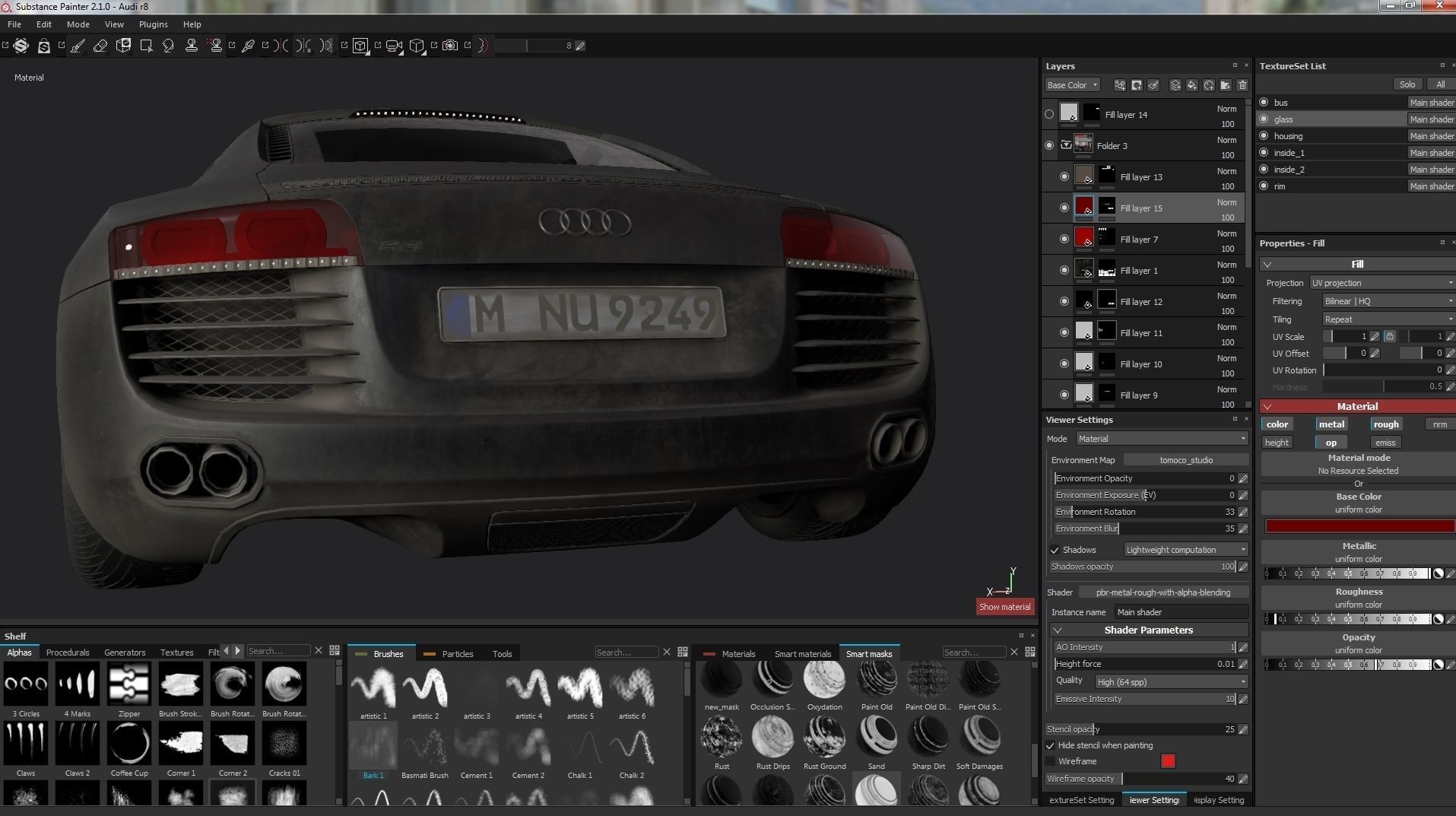Edit Environment Rotation value pencil icon
1456x816 pixels.
pyautogui.click(x=1243, y=512)
